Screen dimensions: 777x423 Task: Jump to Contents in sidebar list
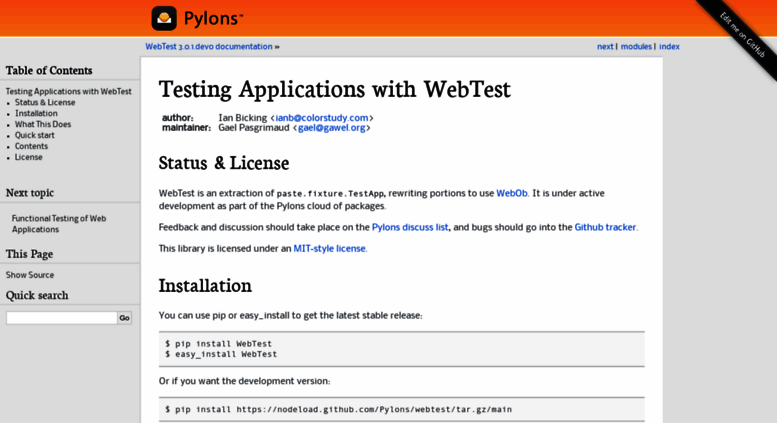(31, 146)
